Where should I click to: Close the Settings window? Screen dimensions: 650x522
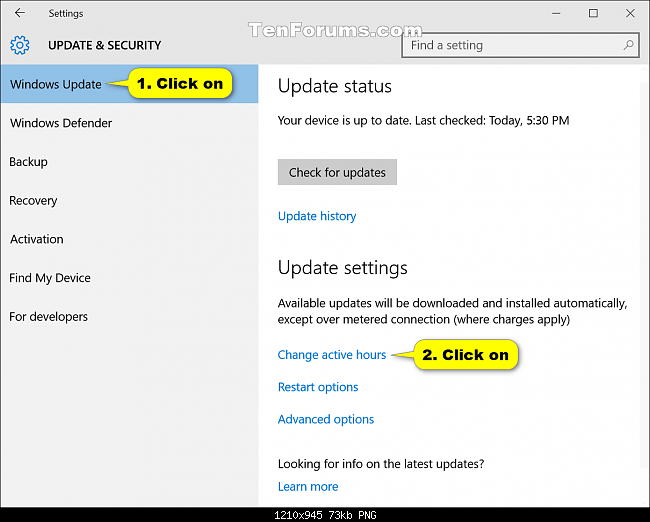click(x=630, y=13)
